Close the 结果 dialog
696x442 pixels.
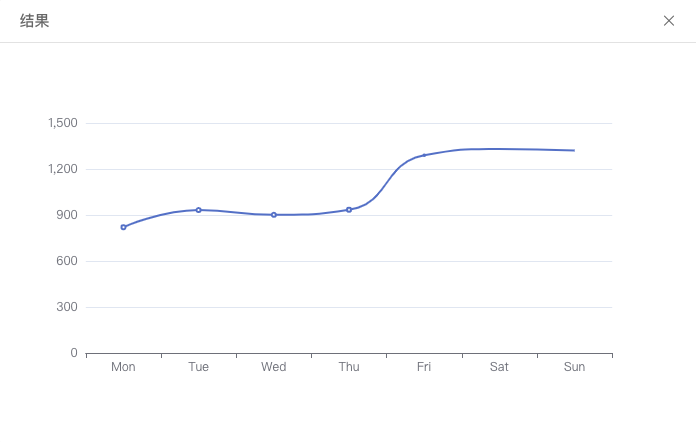669,21
